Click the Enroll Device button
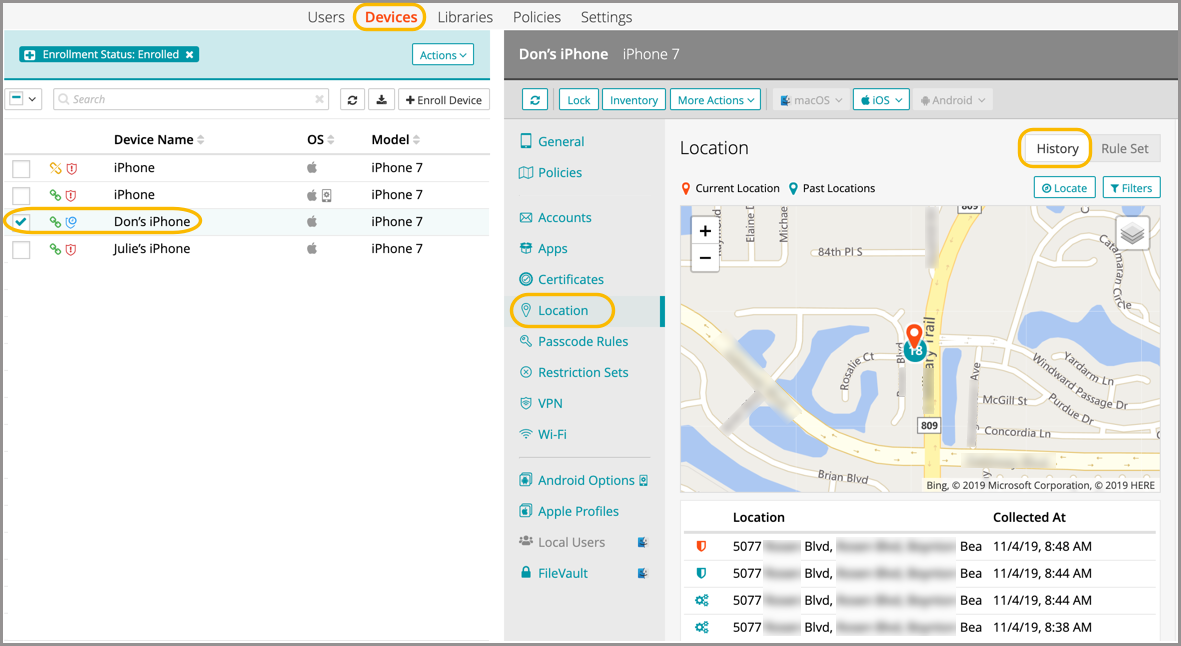The width and height of the screenshot is (1181, 646). 444,100
